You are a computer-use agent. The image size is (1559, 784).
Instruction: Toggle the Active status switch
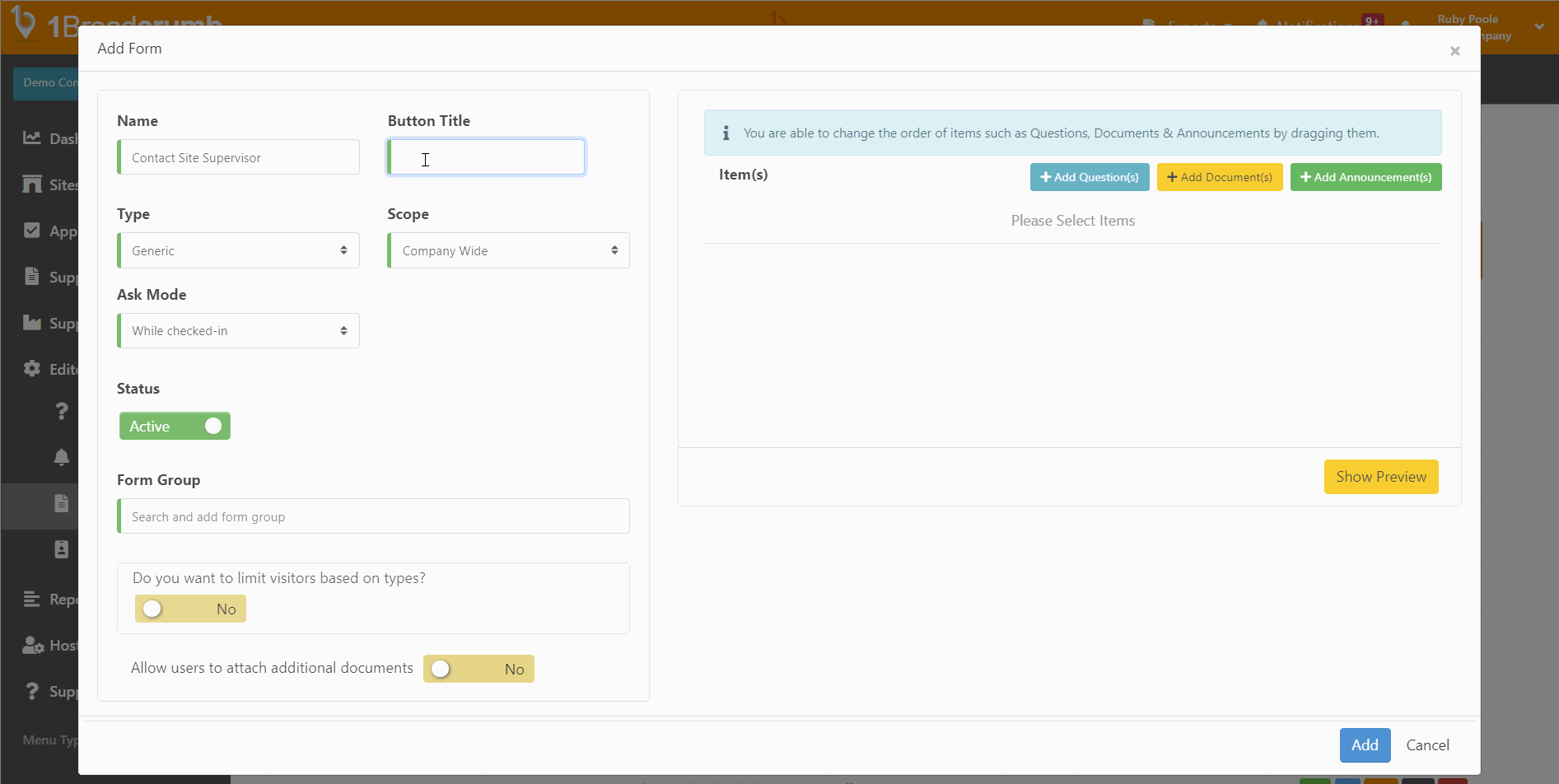175,426
